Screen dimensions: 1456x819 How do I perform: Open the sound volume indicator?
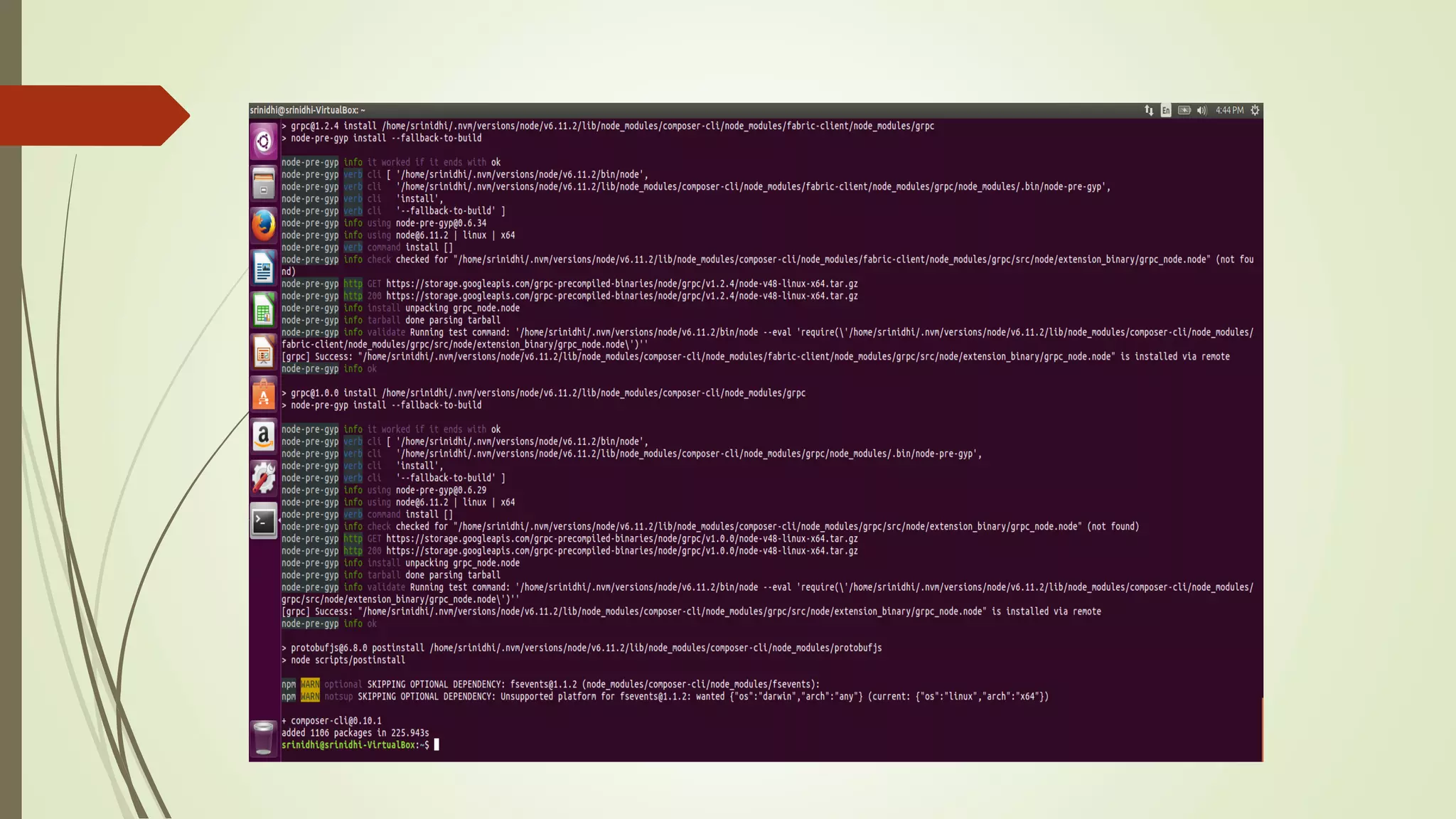[1201, 110]
